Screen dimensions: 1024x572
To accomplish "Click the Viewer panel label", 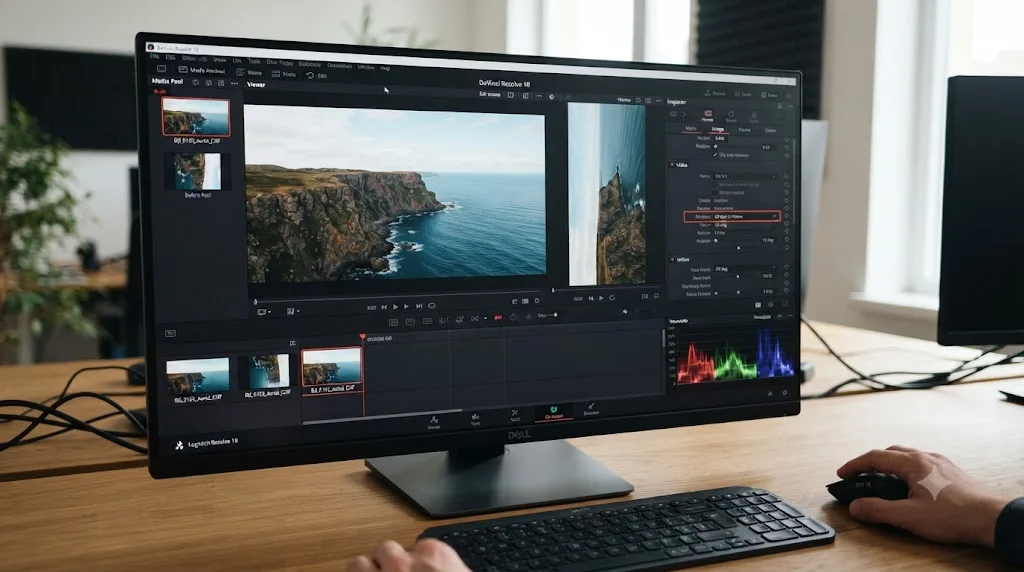I will click(256, 84).
